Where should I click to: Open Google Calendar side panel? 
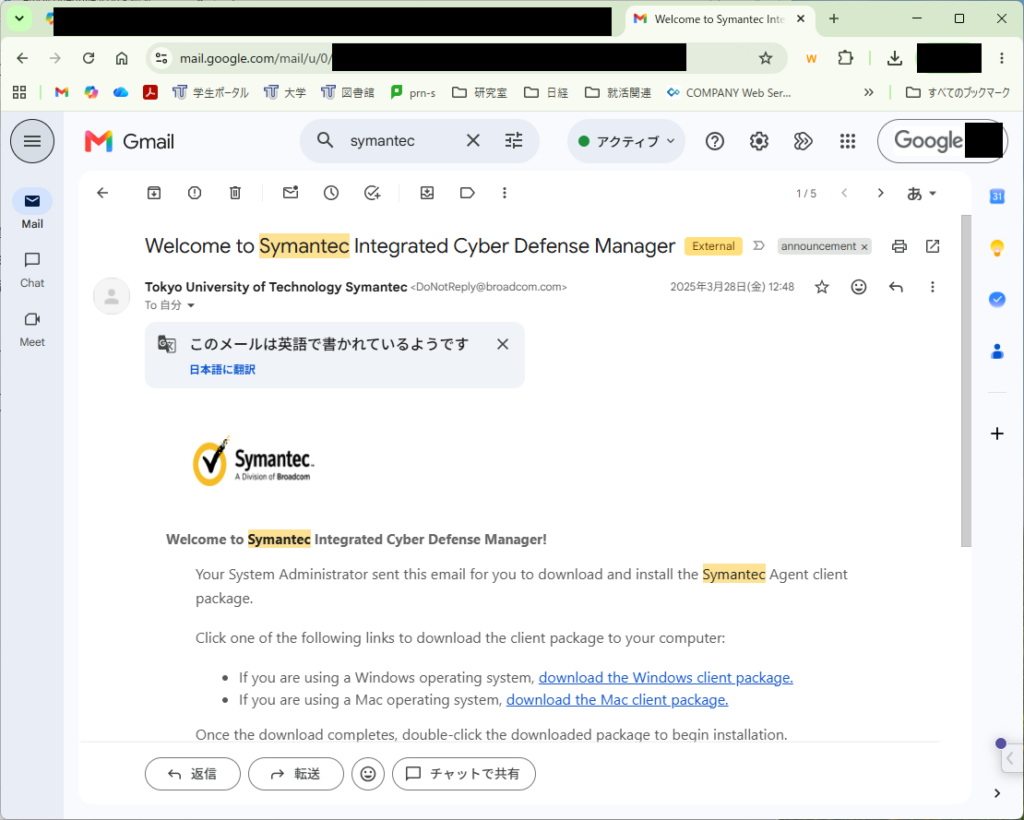997,196
